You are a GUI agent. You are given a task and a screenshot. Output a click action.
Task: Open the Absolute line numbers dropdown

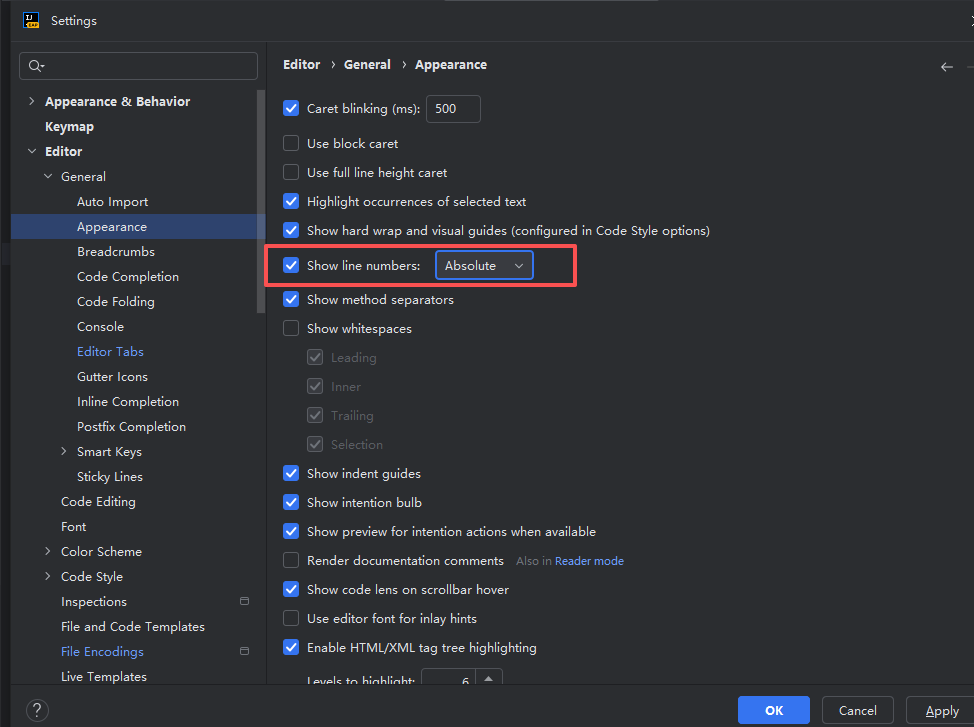click(x=484, y=265)
